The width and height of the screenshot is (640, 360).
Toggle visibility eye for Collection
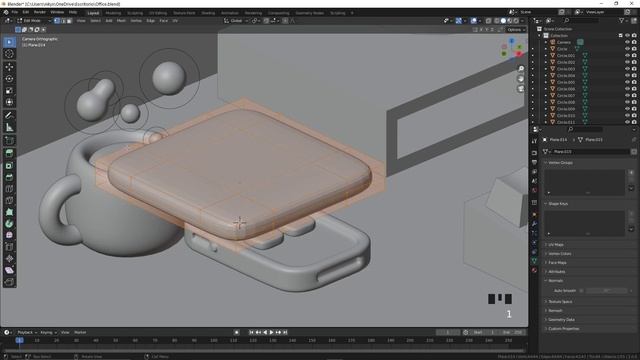[627, 36]
